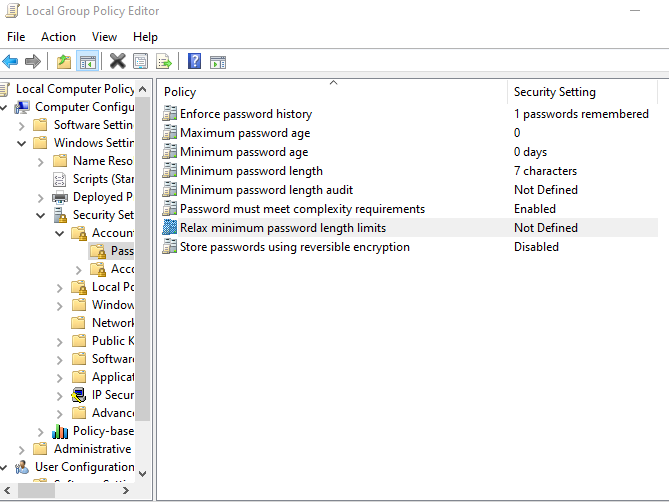The width and height of the screenshot is (669, 502).
Task: Select Local Computer Policy root node
Action: coord(75,89)
